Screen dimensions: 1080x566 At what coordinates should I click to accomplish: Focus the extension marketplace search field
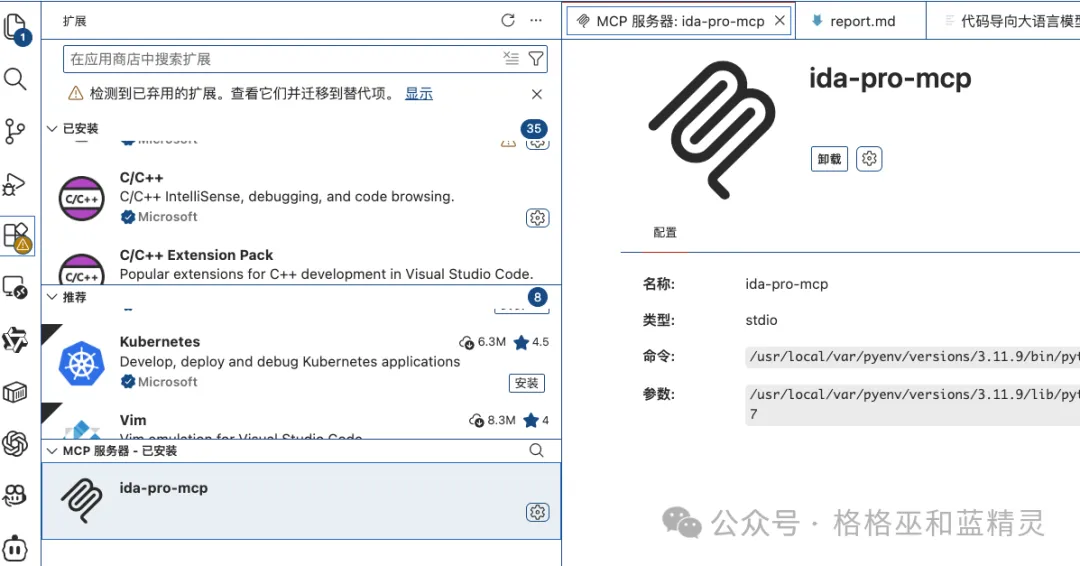click(305, 59)
